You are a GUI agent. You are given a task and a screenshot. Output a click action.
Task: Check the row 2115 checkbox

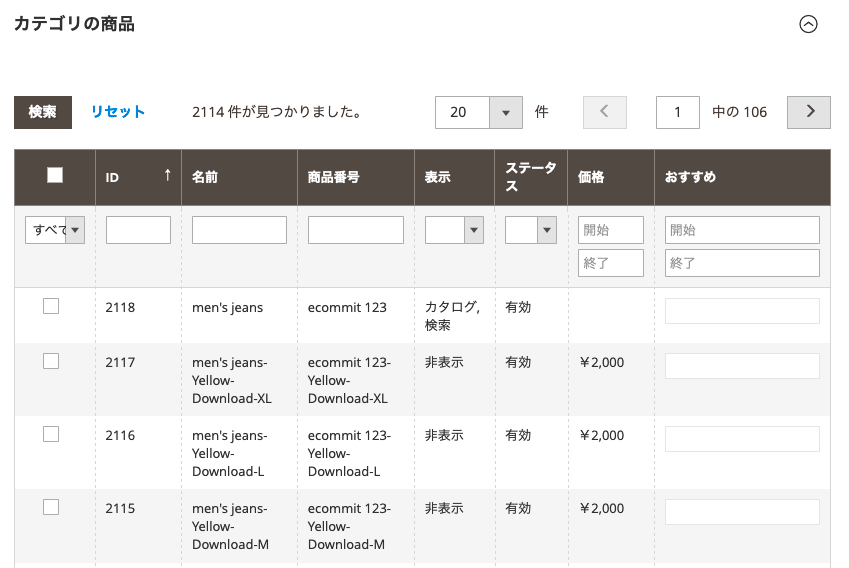[x=51, y=507]
